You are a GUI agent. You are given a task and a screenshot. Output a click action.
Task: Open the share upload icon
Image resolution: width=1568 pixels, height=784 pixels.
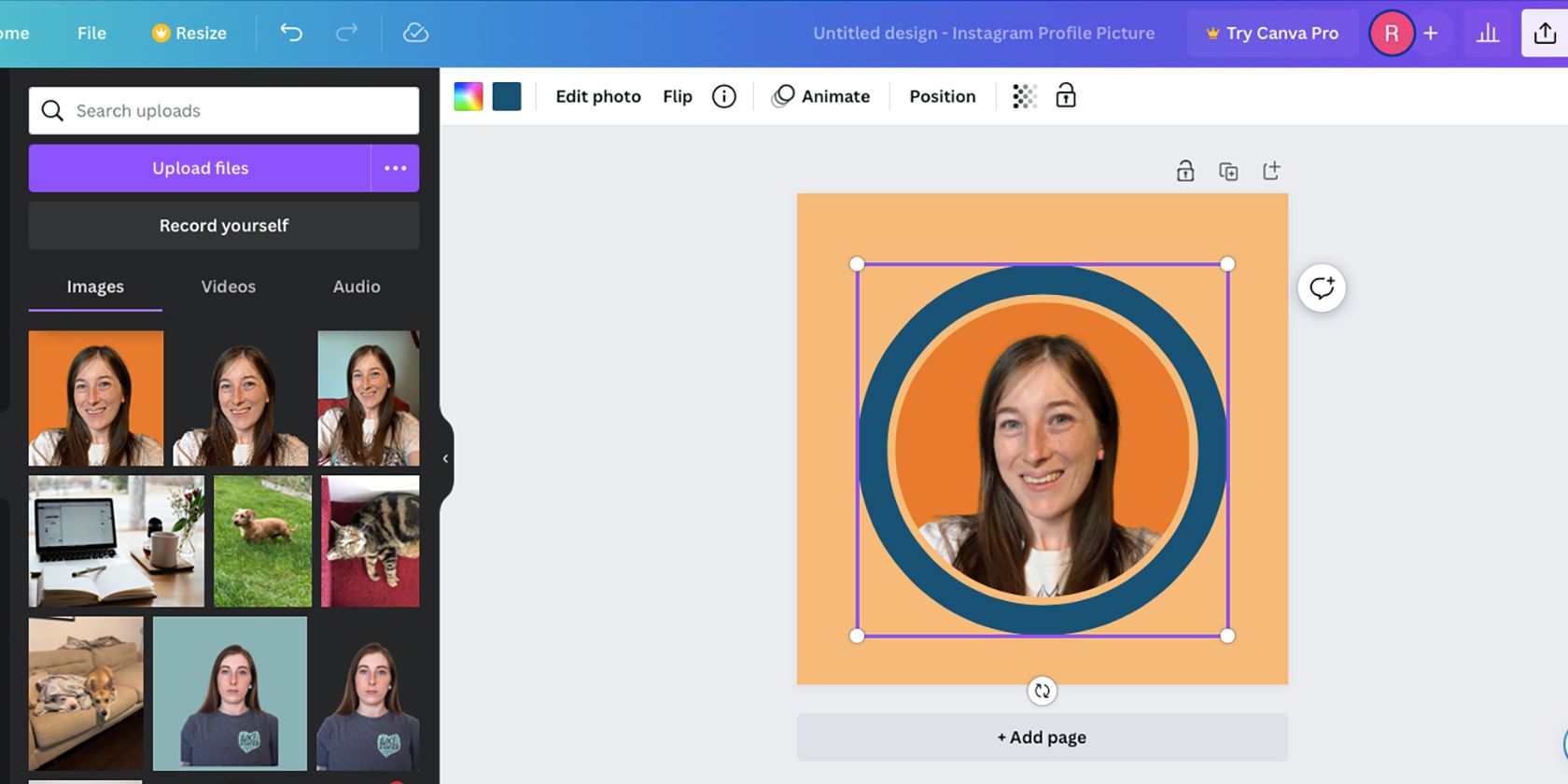pyautogui.click(x=1545, y=33)
